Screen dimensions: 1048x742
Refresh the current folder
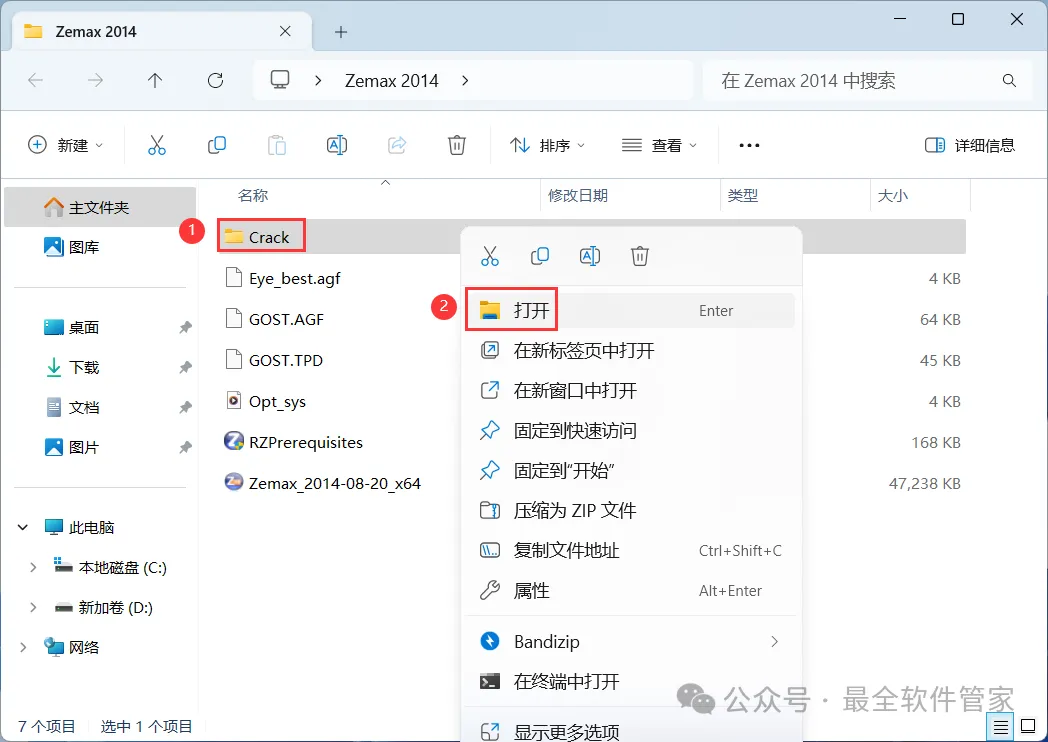pyautogui.click(x=215, y=81)
